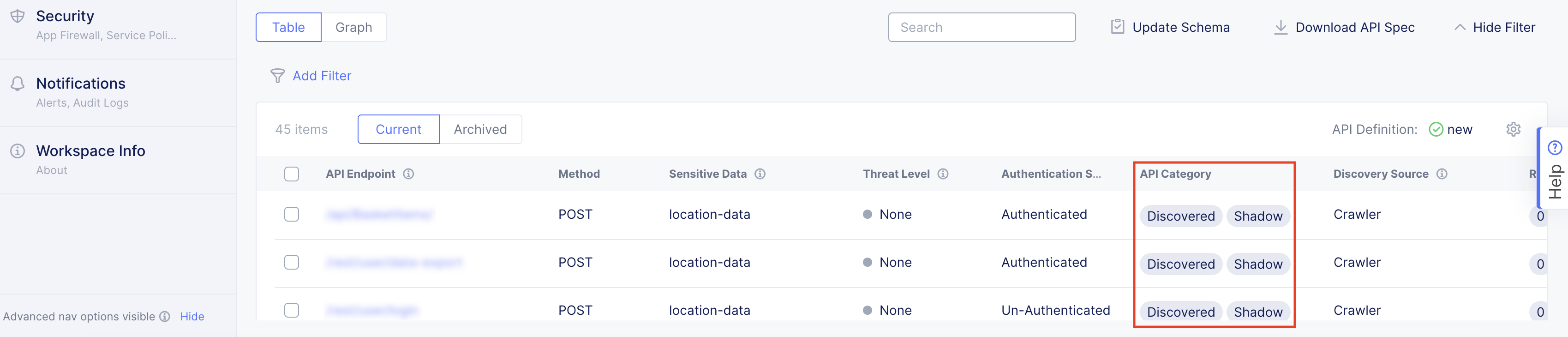Click Shadow tag in first row
The image size is (1568, 337).
pos(1258,216)
